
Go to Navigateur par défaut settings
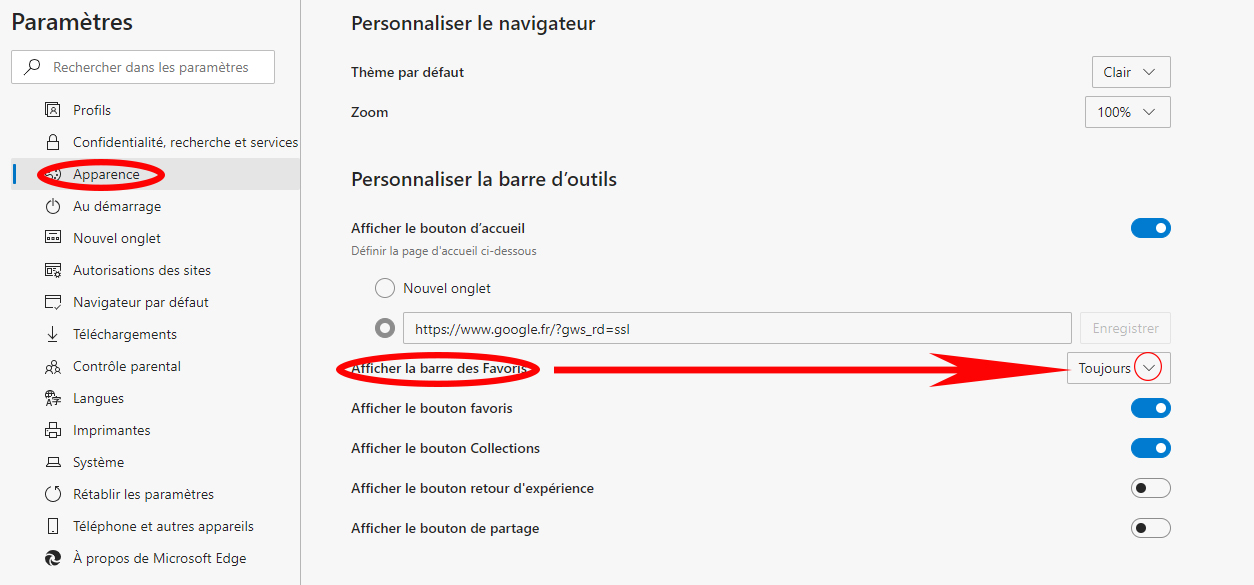tap(141, 302)
